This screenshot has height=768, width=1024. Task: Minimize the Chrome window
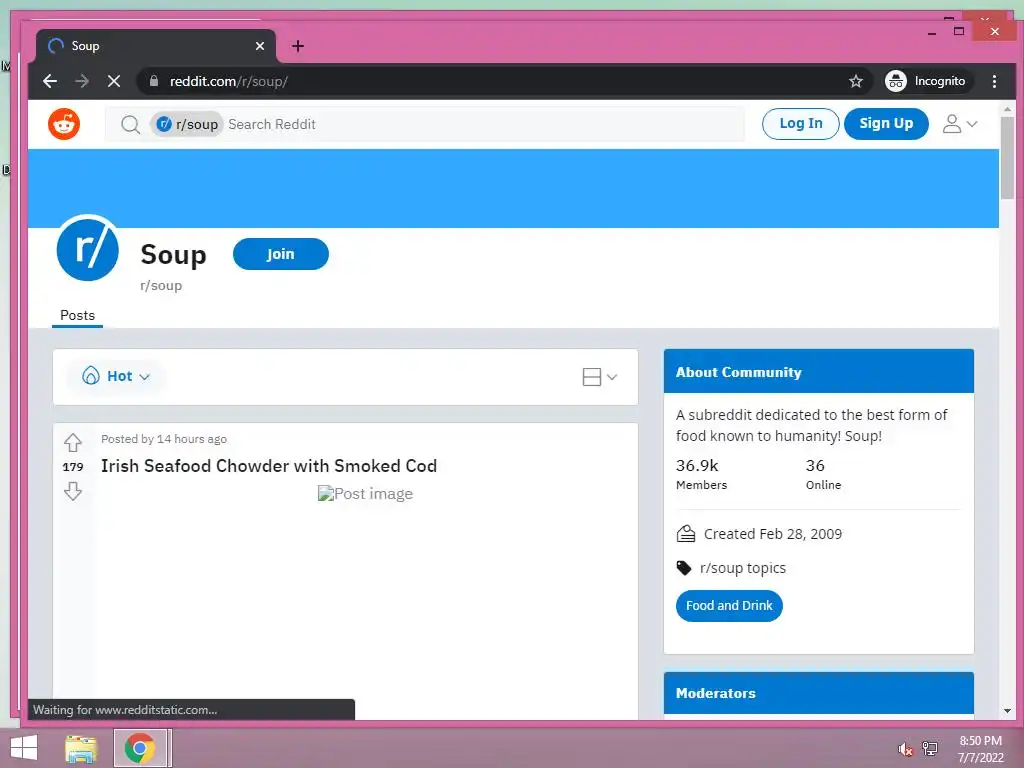pos(931,31)
